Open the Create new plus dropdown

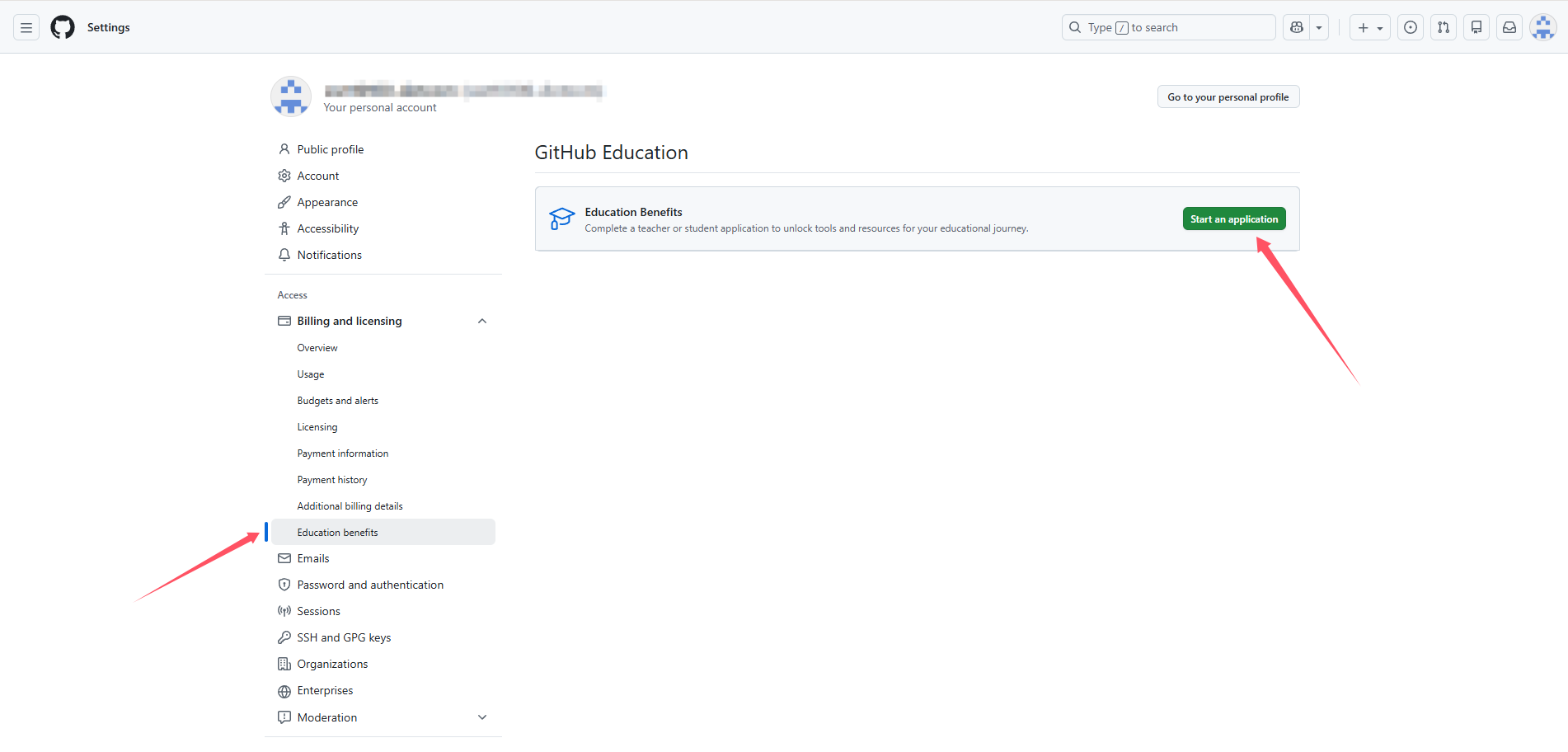tap(1369, 27)
